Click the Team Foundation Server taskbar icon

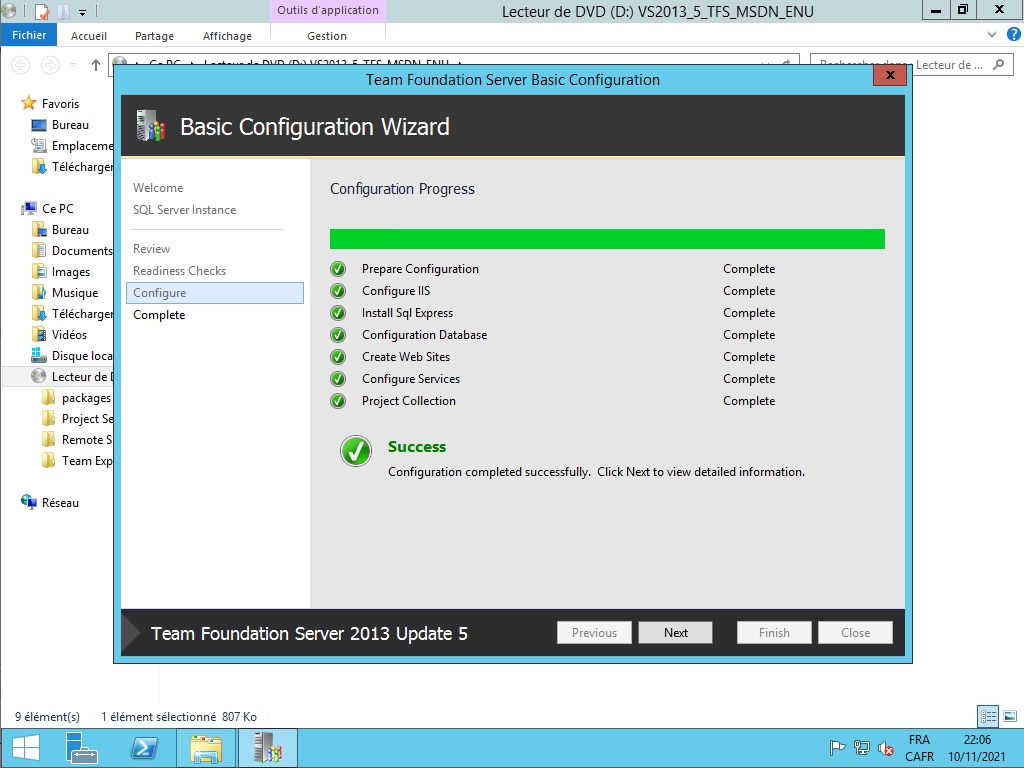click(x=267, y=748)
